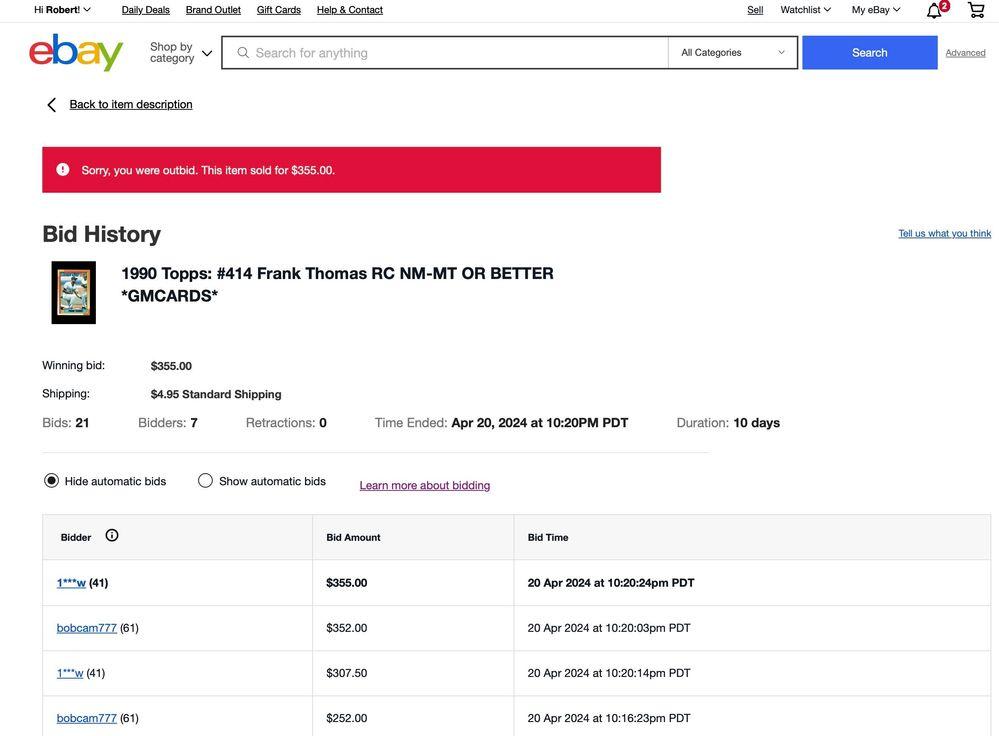
Task: Expand the Shop by category menu
Action: (180, 53)
